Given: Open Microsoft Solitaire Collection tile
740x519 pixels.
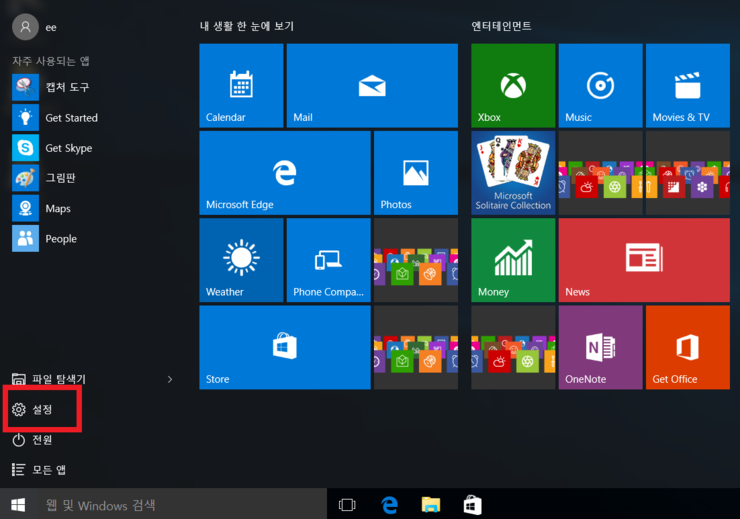Looking at the screenshot, I should click(x=513, y=173).
